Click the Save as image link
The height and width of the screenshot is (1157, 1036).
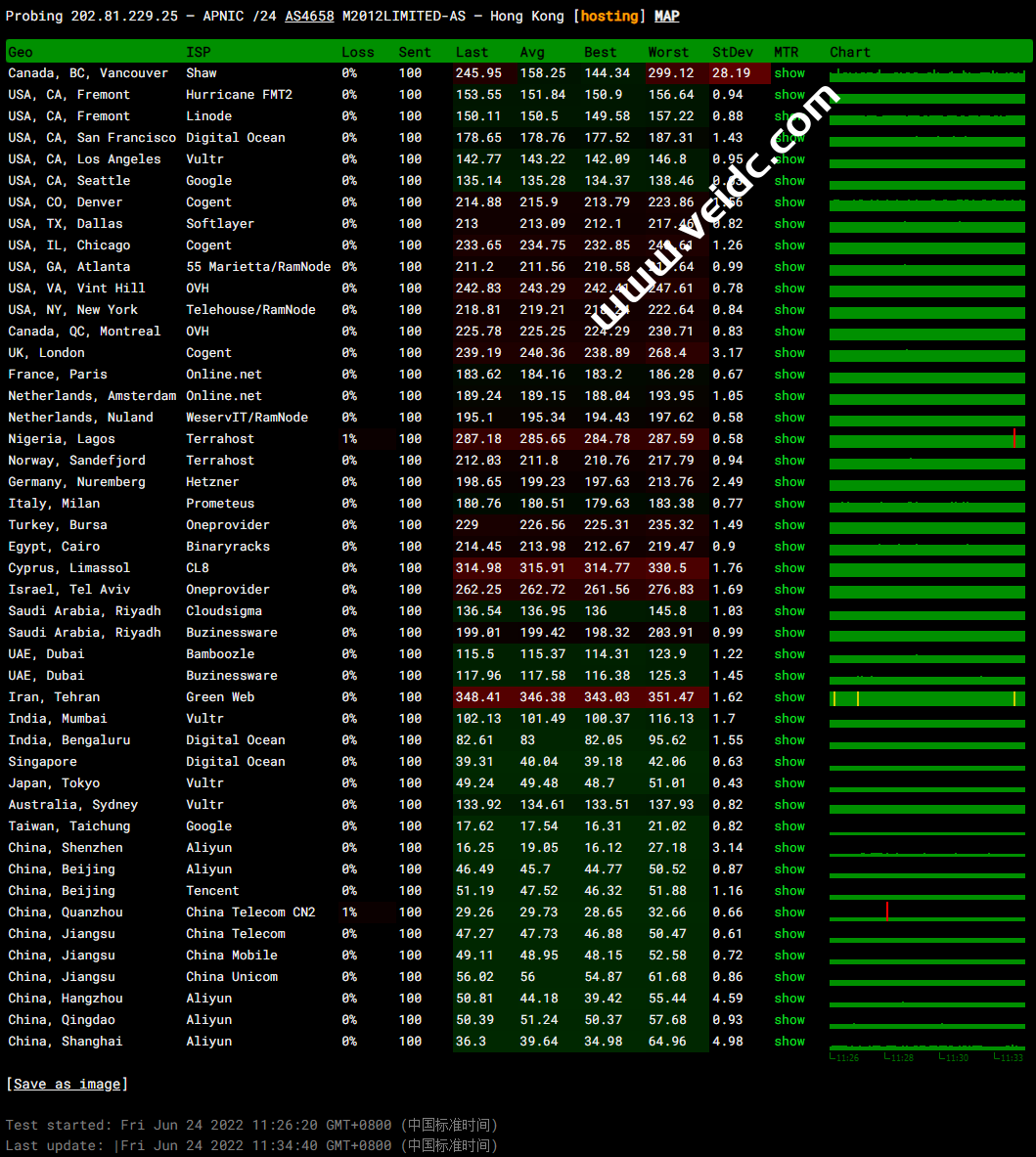67,1084
